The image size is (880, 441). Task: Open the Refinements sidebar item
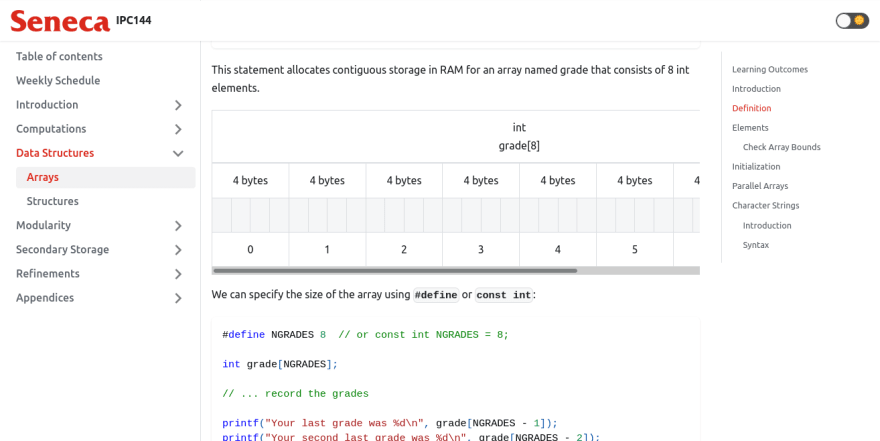pyautogui.click(x=48, y=273)
